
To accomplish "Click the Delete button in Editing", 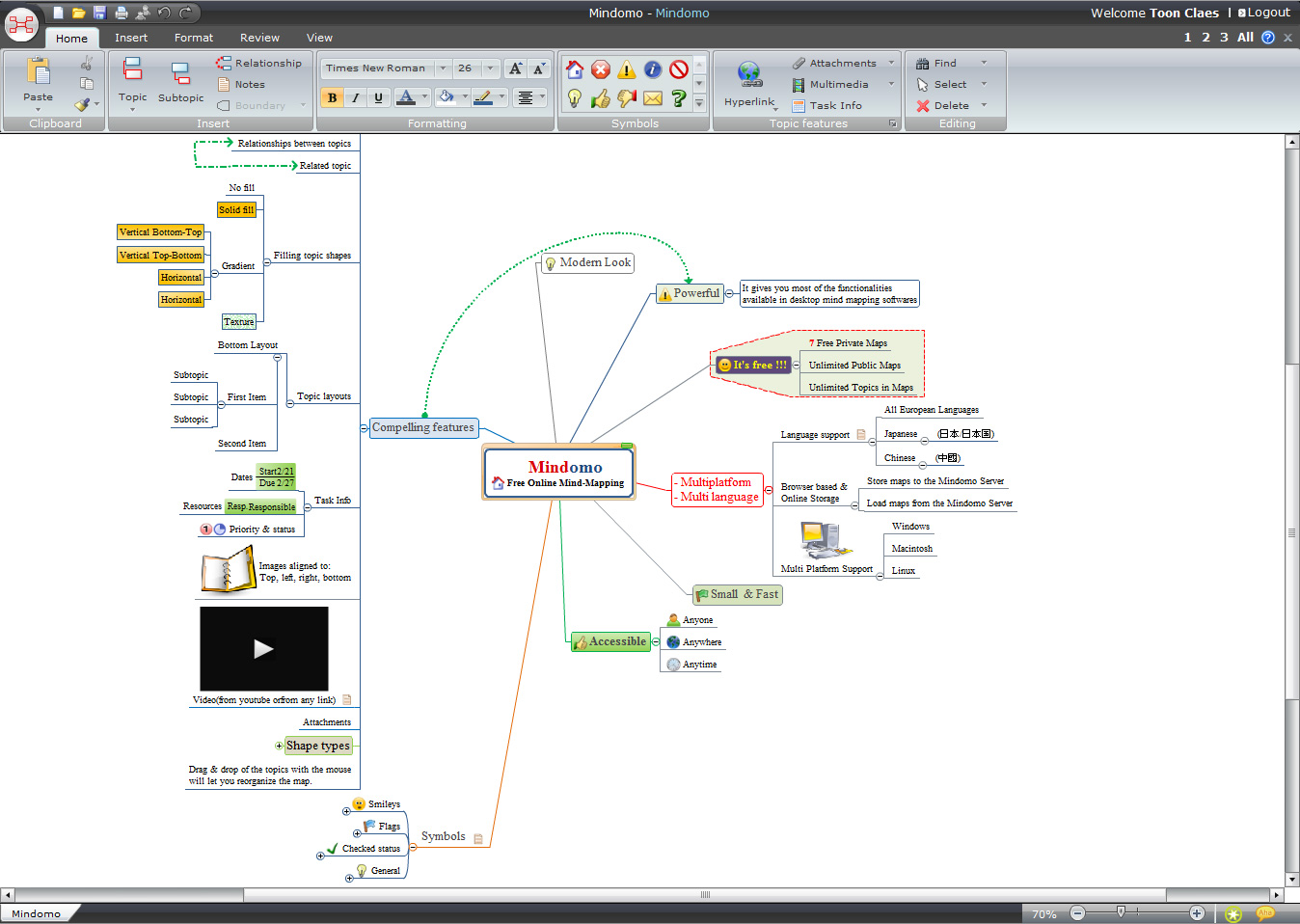I will pyautogui.click(x=943, y=105).
